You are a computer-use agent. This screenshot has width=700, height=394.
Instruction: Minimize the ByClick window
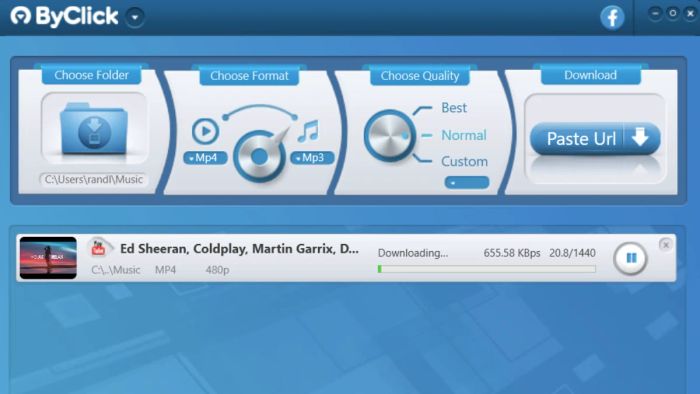pyautogui.click(x=655, y=13)
